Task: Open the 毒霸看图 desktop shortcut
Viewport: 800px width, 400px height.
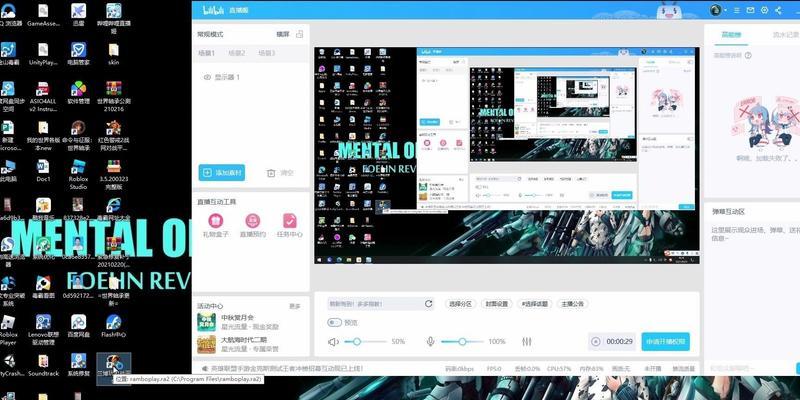Action: [43, 286]
